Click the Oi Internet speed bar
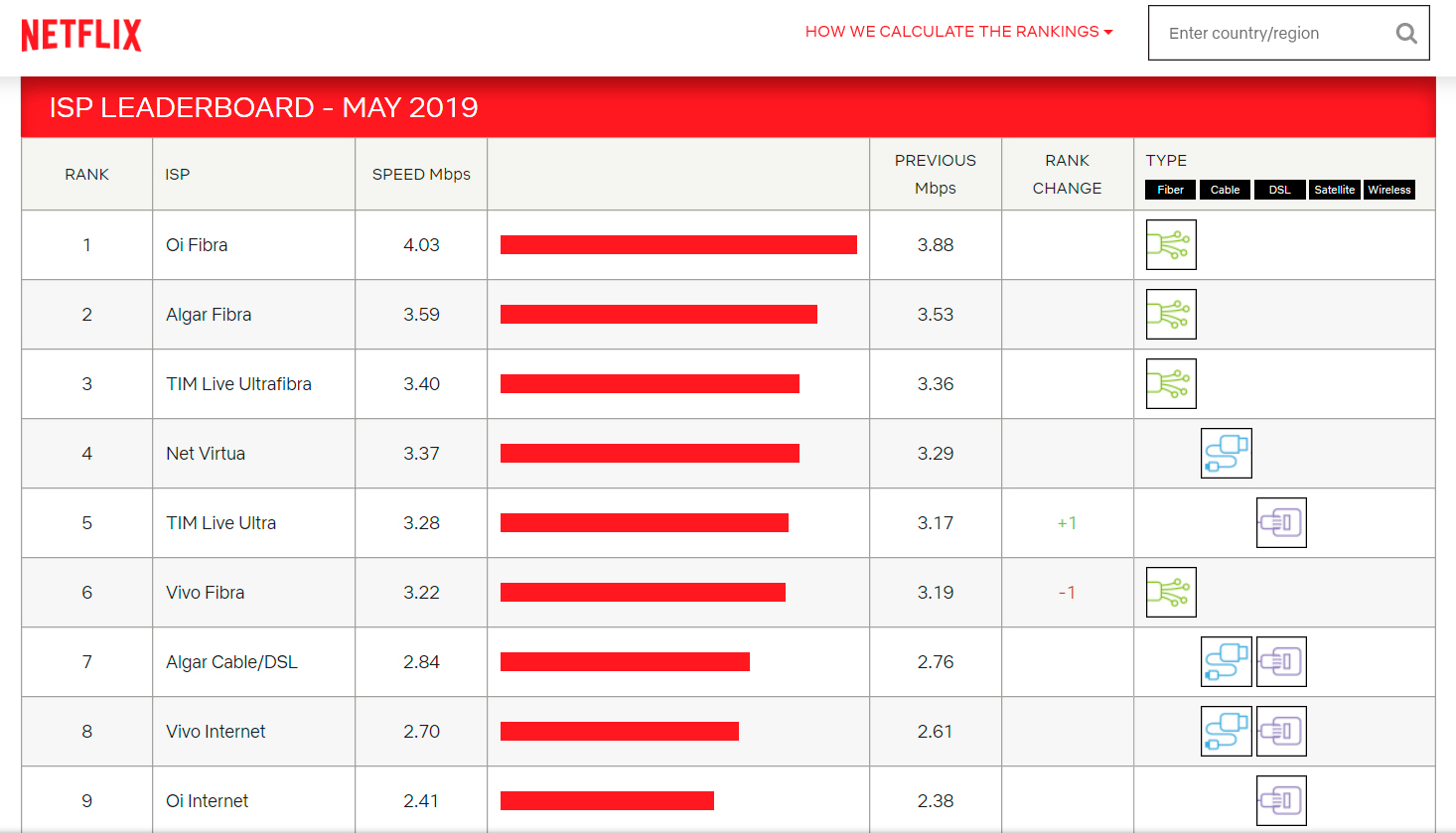 tap(607, 800)
